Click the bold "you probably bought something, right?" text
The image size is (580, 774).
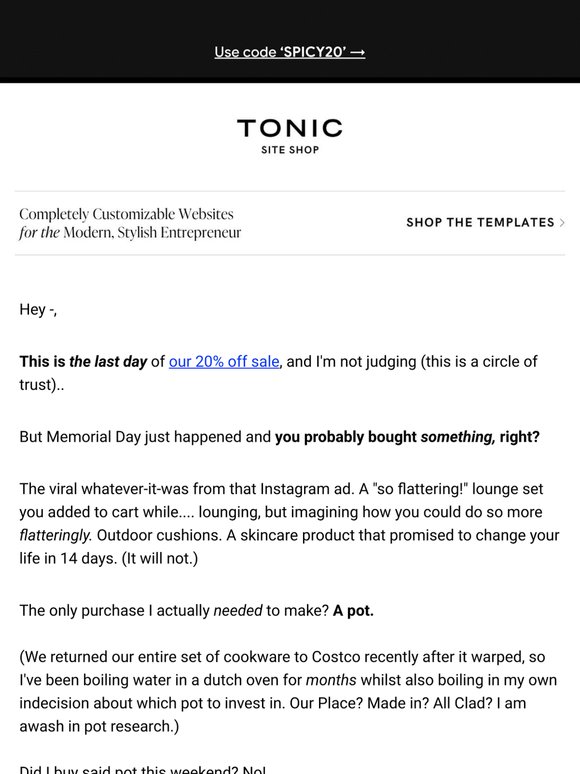tap(407, 437)
